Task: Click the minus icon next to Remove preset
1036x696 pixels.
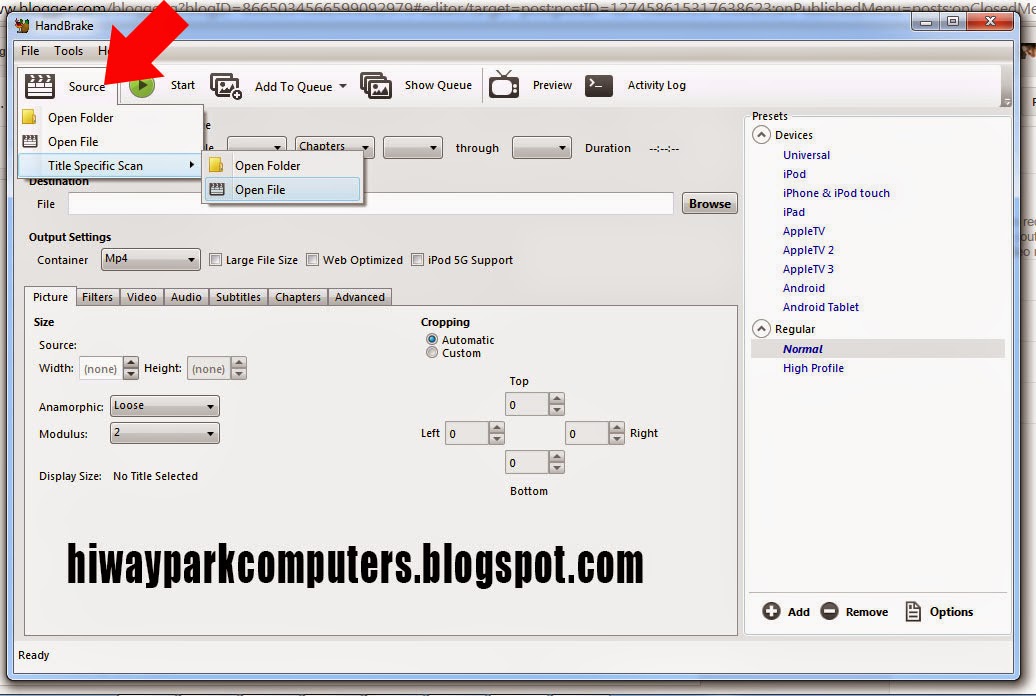Action: [x=829, y=611]
